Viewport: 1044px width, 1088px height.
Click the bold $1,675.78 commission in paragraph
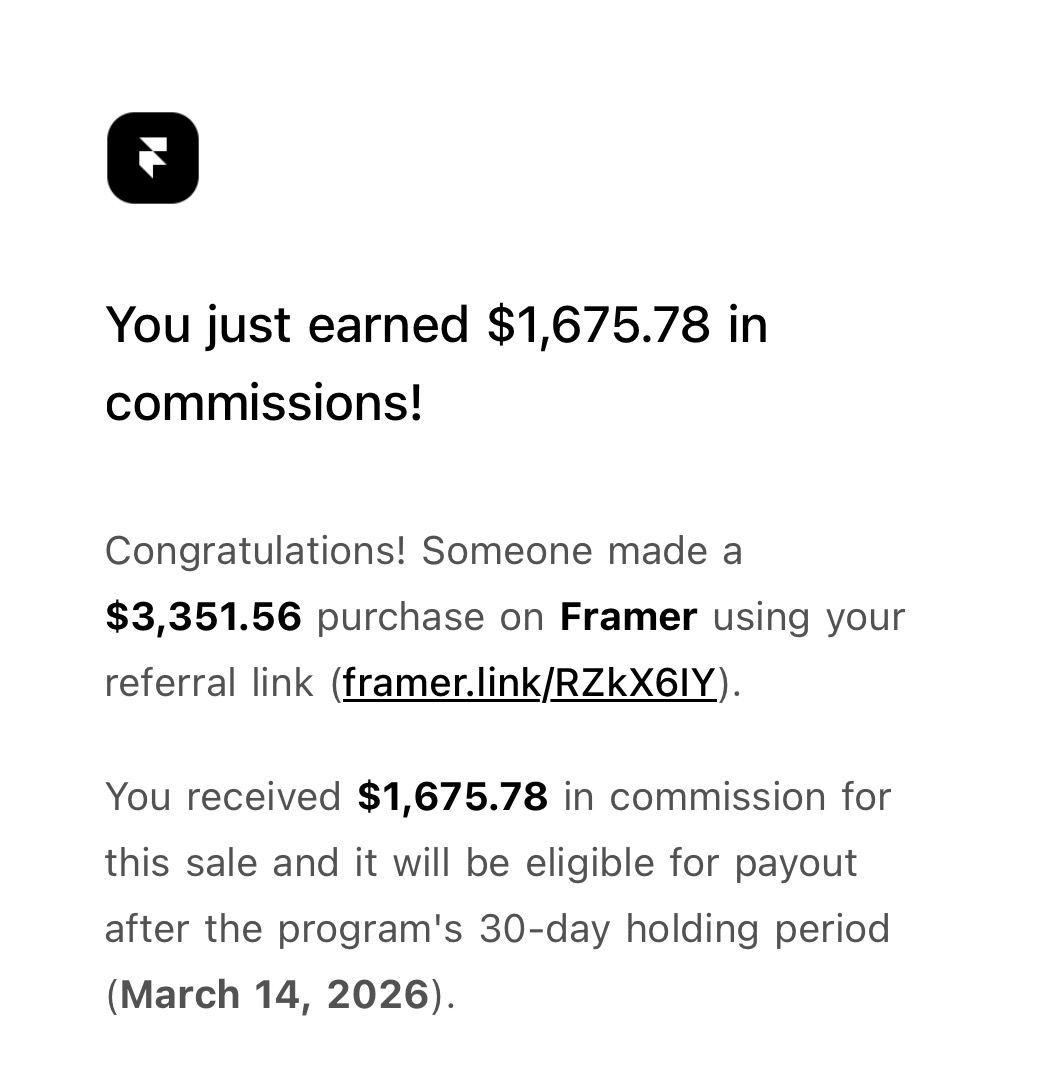coord(453,797)
